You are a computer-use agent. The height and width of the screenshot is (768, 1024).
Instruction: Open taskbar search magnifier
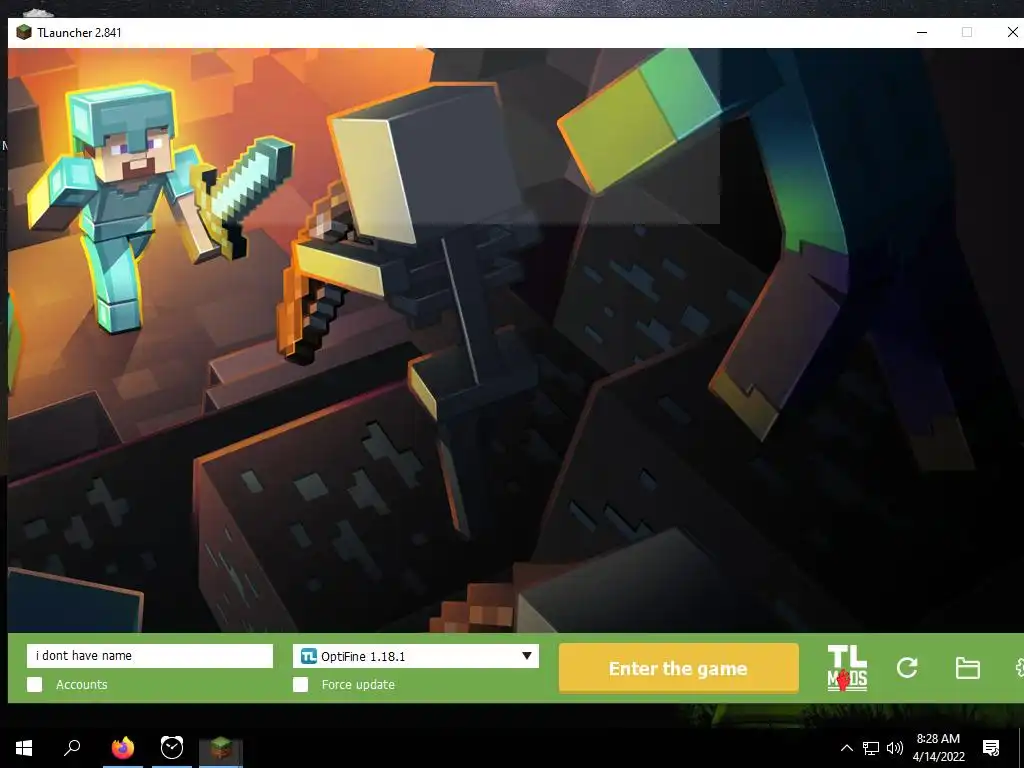pyautogui.click(x=72, y=748)
